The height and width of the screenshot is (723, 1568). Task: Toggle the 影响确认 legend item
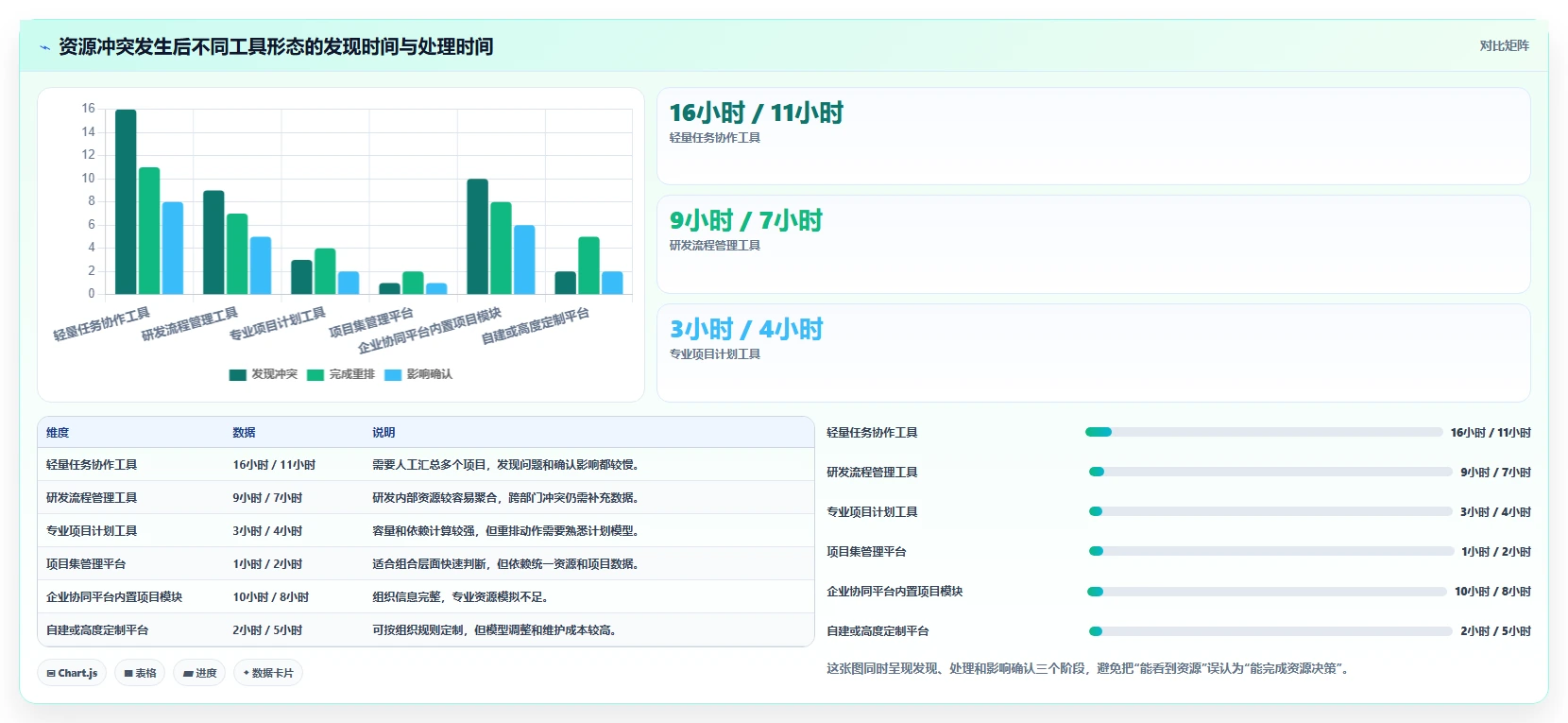[x=418, y=374]
